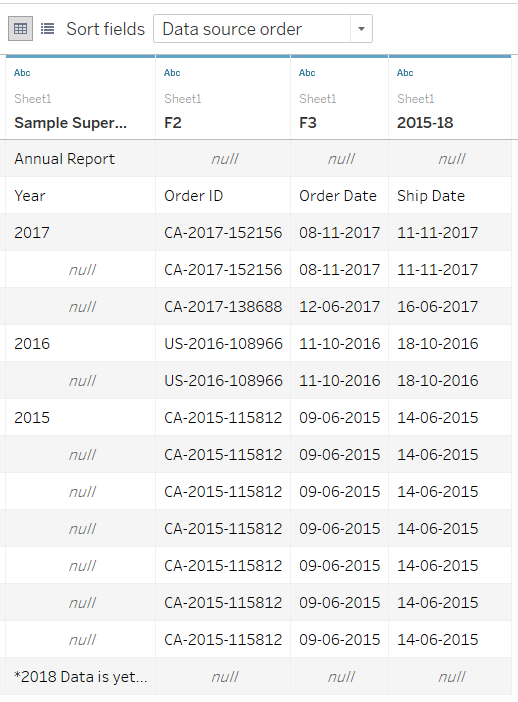Viewport: 518px width, 702px height.
Task: Click the *2018 Data is yet... cell
Action: (x=80, y=676)
